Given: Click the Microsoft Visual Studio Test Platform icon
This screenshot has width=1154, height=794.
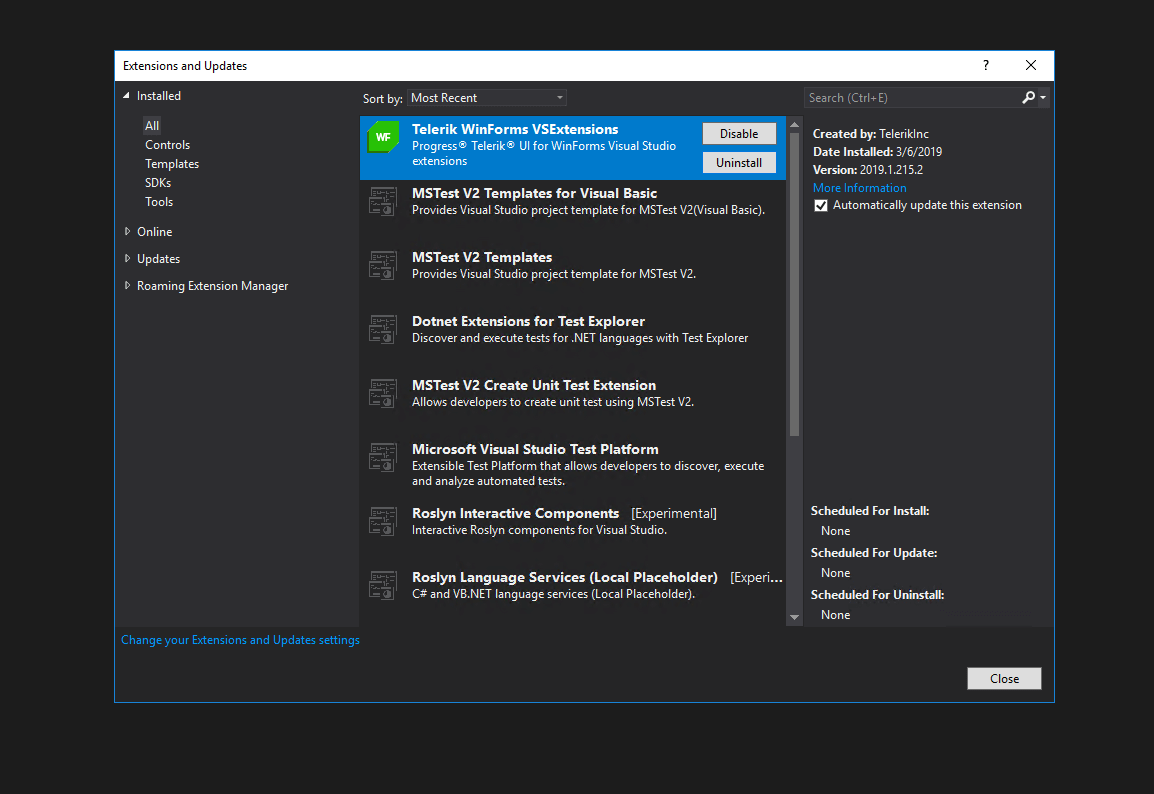Looking at the screenshot, I should pyautogui.click(x=383, y=457).
